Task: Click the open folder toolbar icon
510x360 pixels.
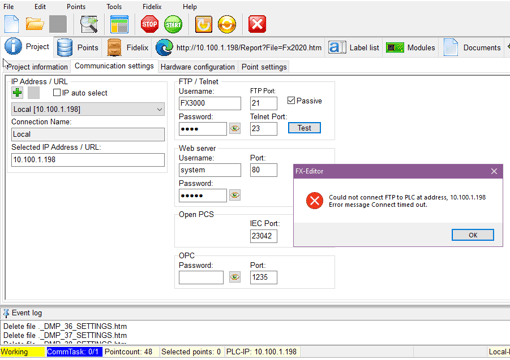Action: tap(35, 24)
